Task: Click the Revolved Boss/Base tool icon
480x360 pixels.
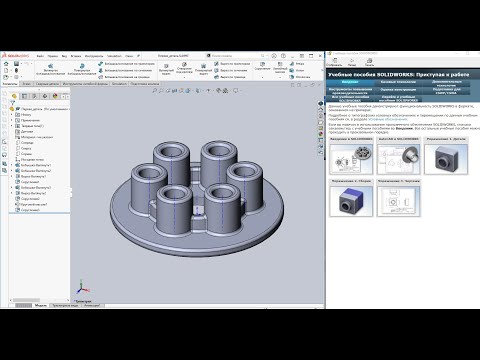Action: coord(82,66)
